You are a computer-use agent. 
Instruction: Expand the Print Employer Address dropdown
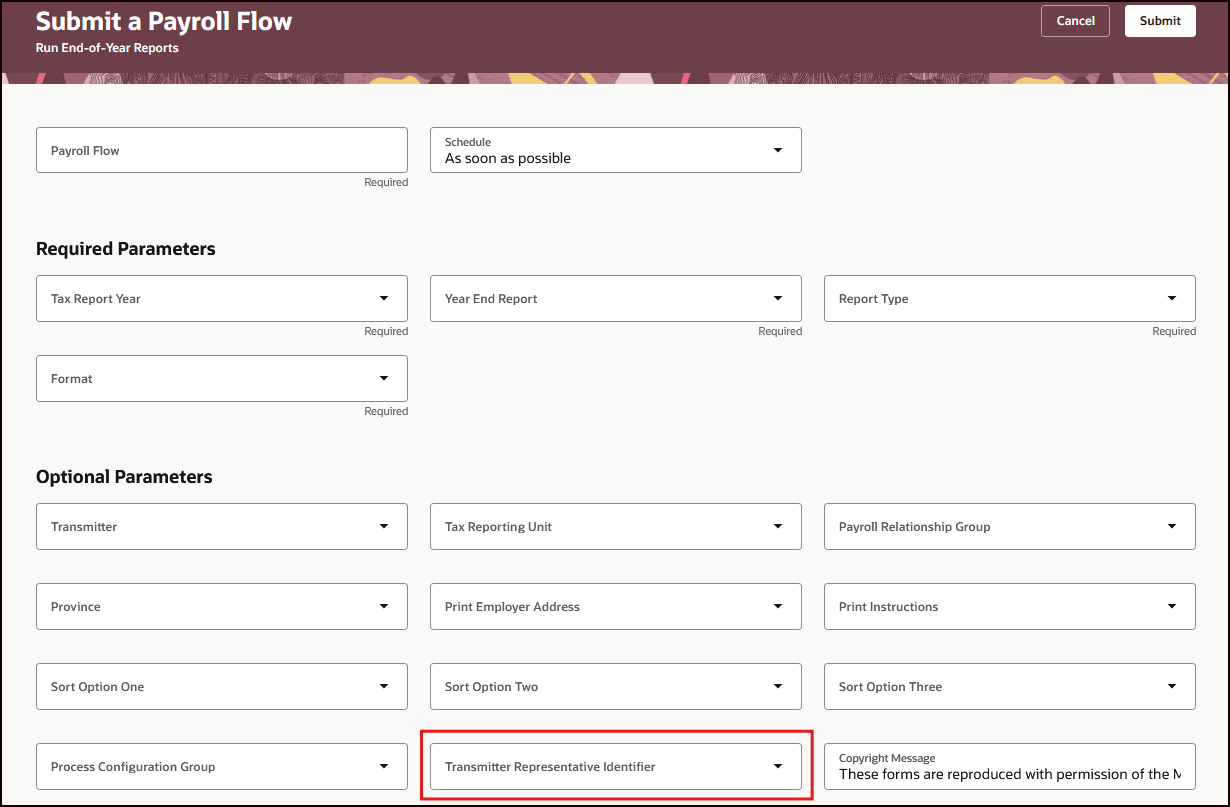(615, 607)
